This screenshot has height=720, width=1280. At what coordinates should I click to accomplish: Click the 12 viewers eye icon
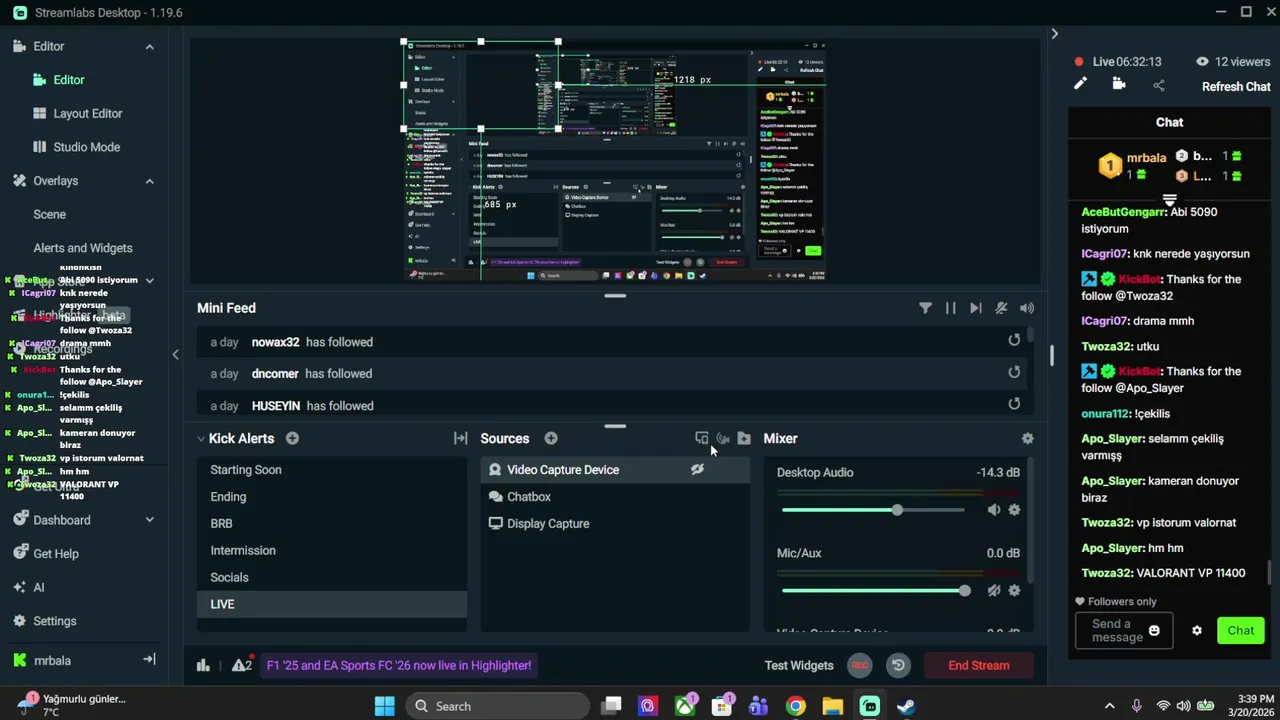[x=1203, y=62]
